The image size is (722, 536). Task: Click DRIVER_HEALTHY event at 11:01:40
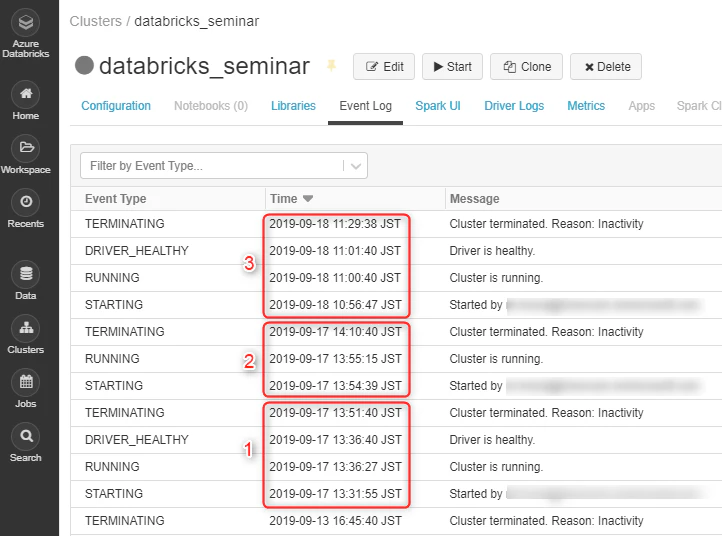[137, 251]
